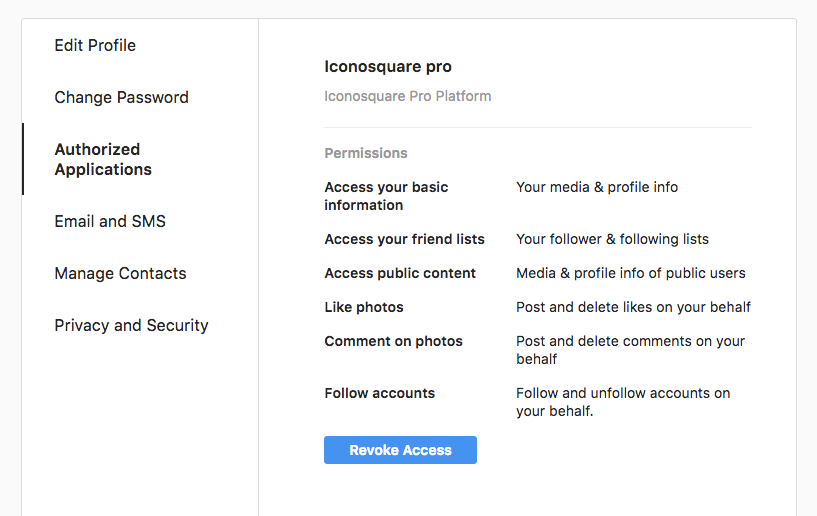Click the Post and delete likes description
The height and width of the screenshot is (516, 817).
[633, 307]
